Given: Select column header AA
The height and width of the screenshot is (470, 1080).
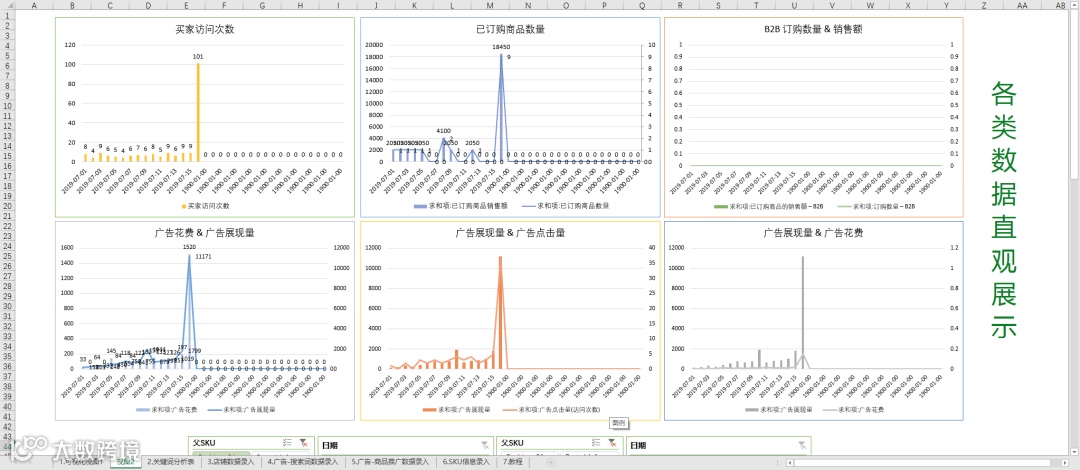Looking at the screenshot, I should coord(1022,5).
